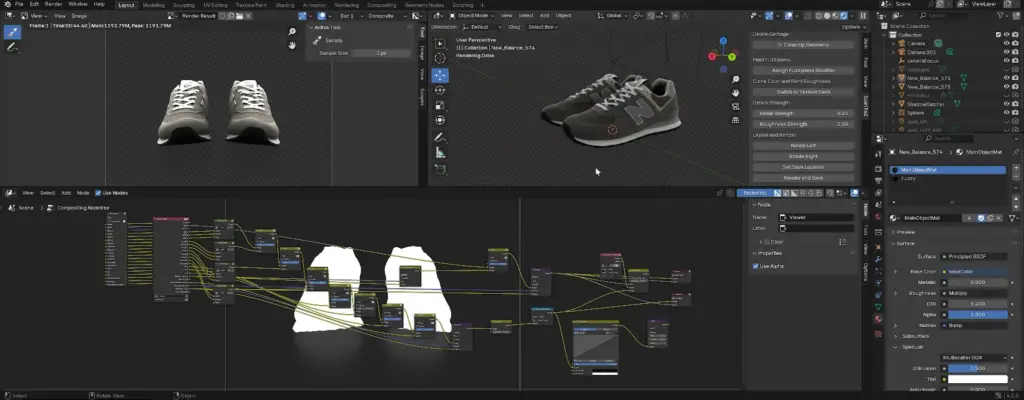Click the red X axis on navigation gizmo
Screen dimensions: 1024x400
coord(711,57)
